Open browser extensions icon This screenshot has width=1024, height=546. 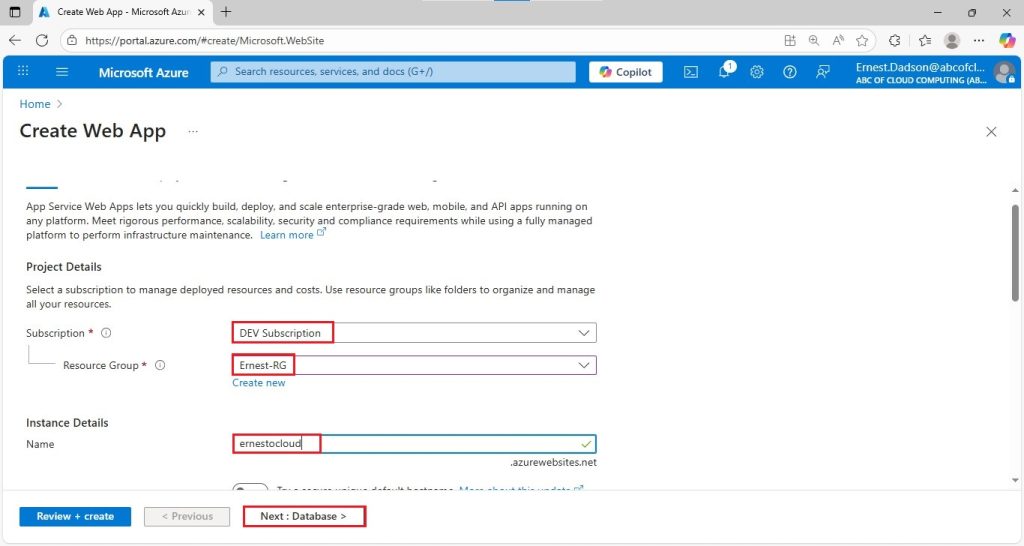[895, 40]
